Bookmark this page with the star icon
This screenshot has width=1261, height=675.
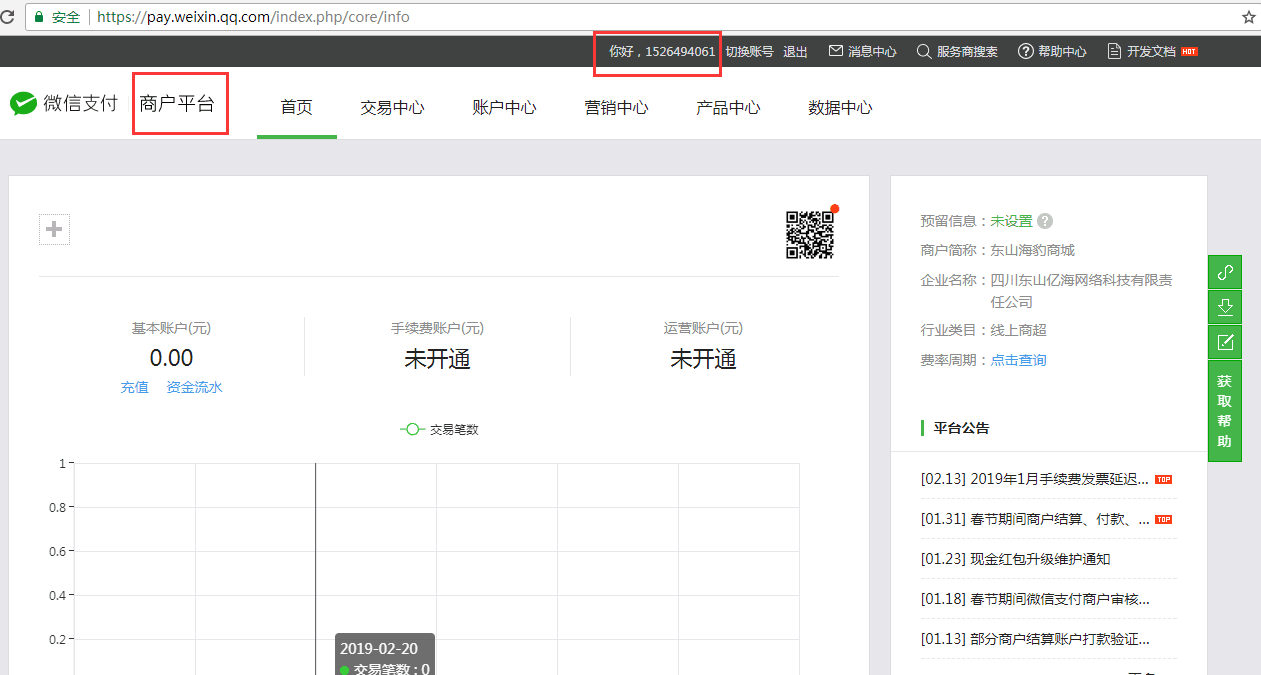point(1249,17)
